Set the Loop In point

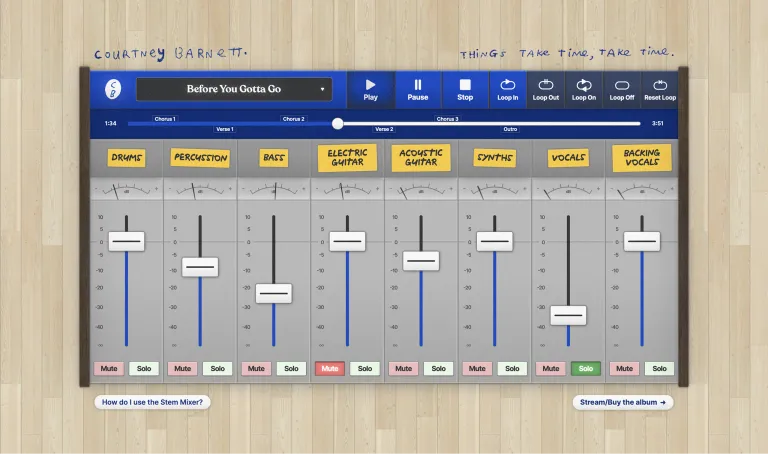tap(507, 90)
